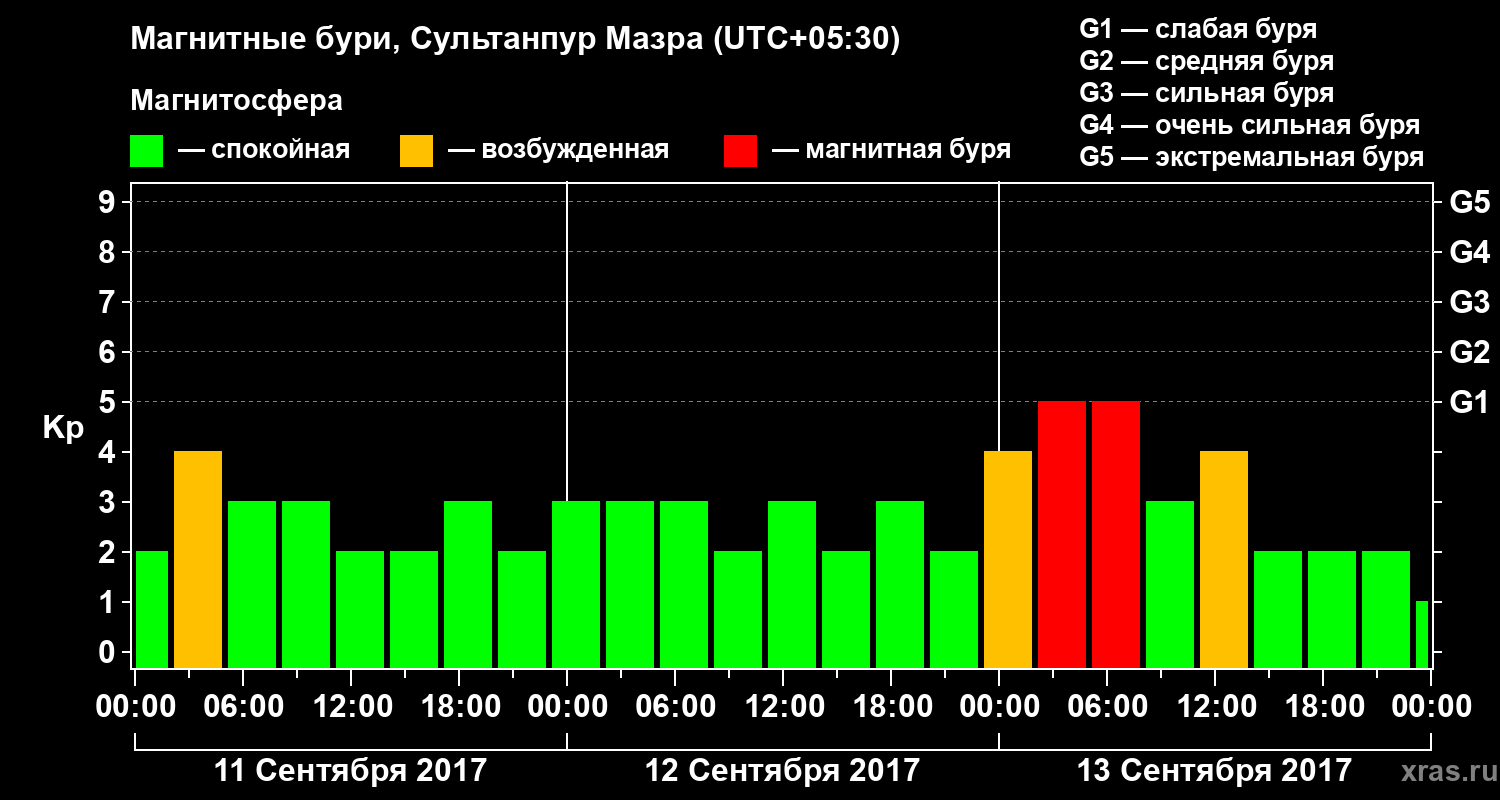Click the green Kp 3 bar at 18:00, 11 September
1500x800 pixels.
[468, 585]
